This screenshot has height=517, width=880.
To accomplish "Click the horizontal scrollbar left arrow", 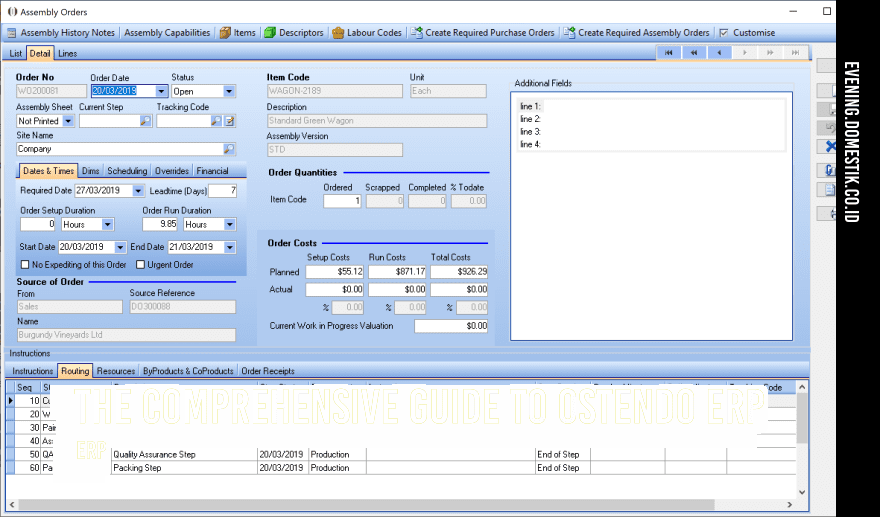I will 12,504.
